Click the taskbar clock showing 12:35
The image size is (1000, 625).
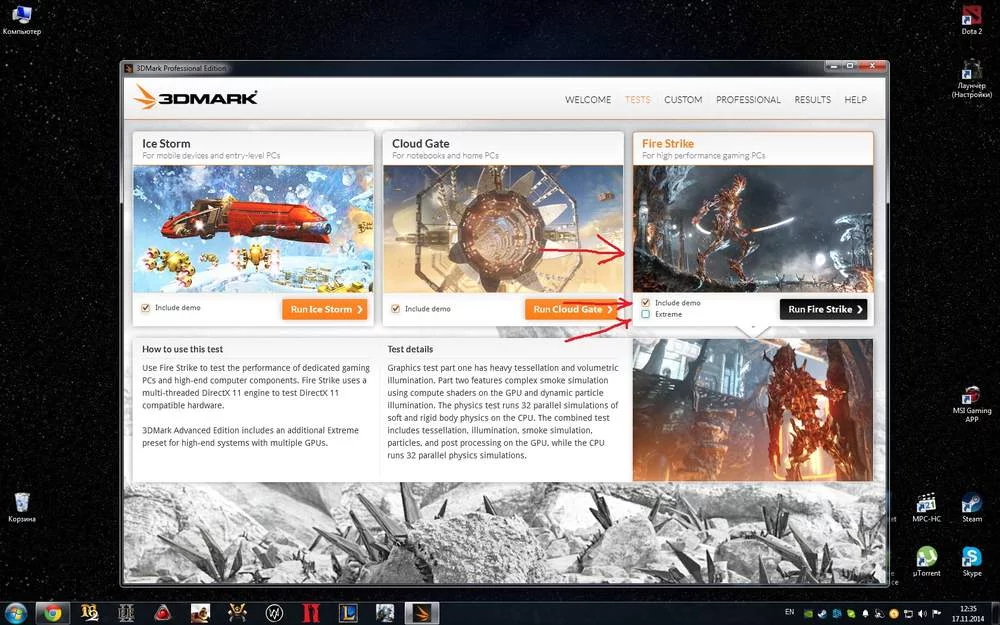(967, 614)
